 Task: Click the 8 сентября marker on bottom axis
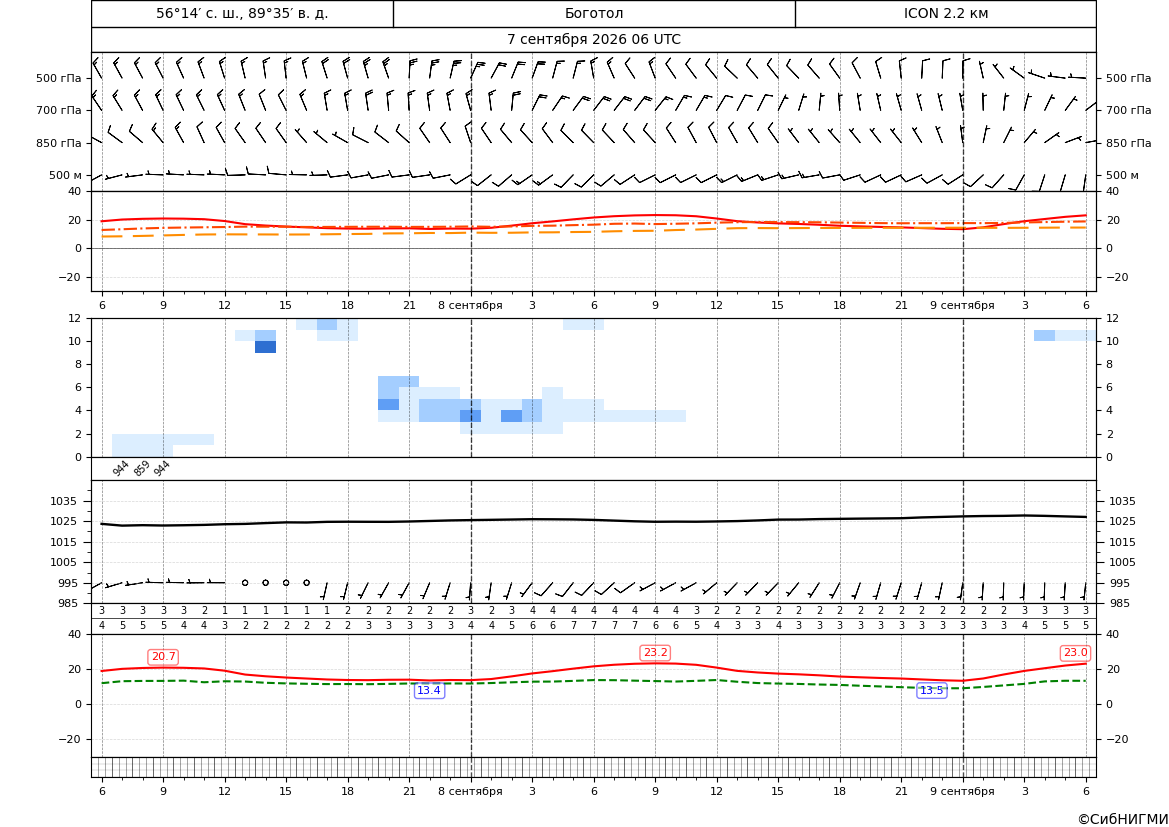click(470, 791)
